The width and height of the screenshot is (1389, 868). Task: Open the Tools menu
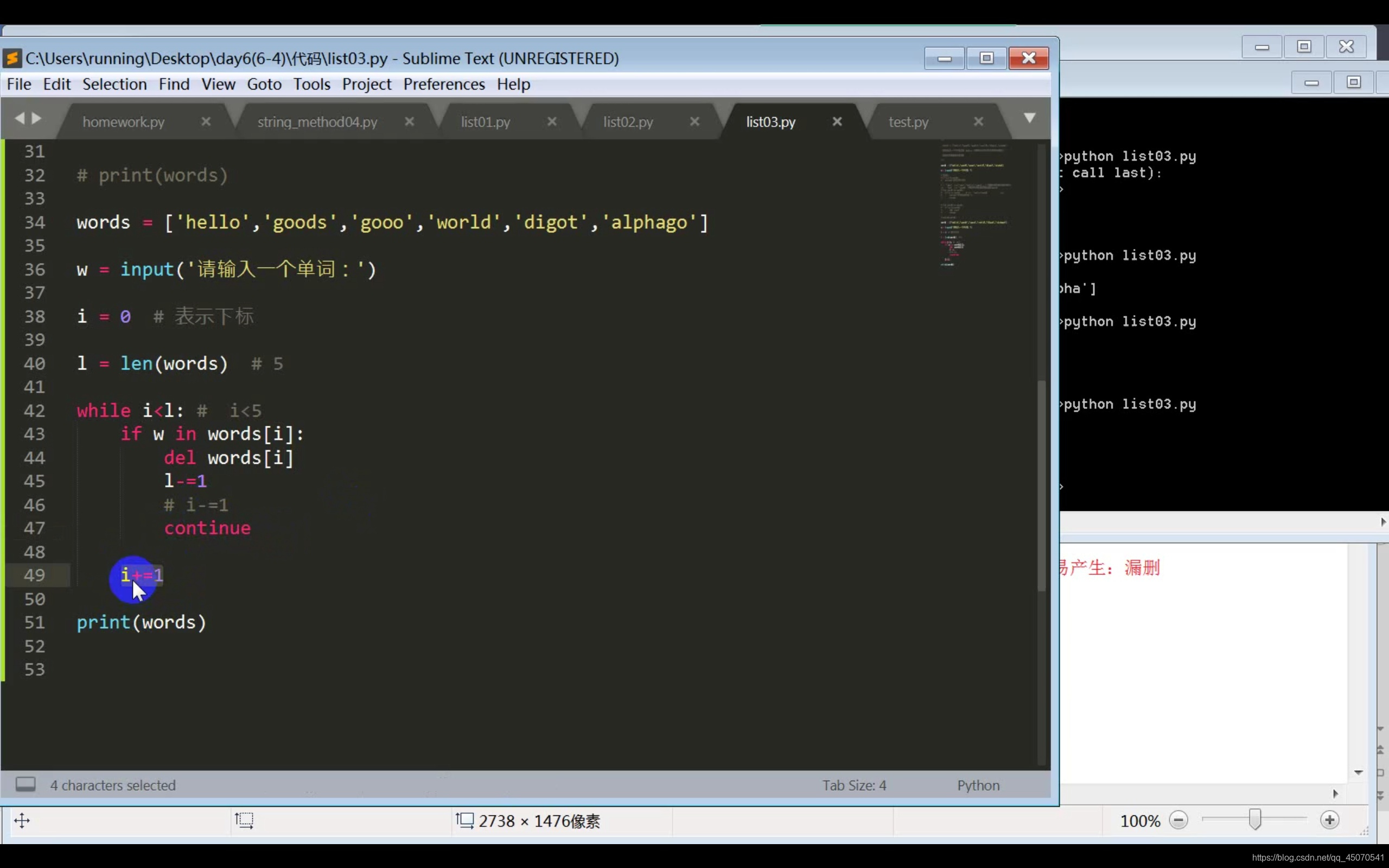coord(311,85)
